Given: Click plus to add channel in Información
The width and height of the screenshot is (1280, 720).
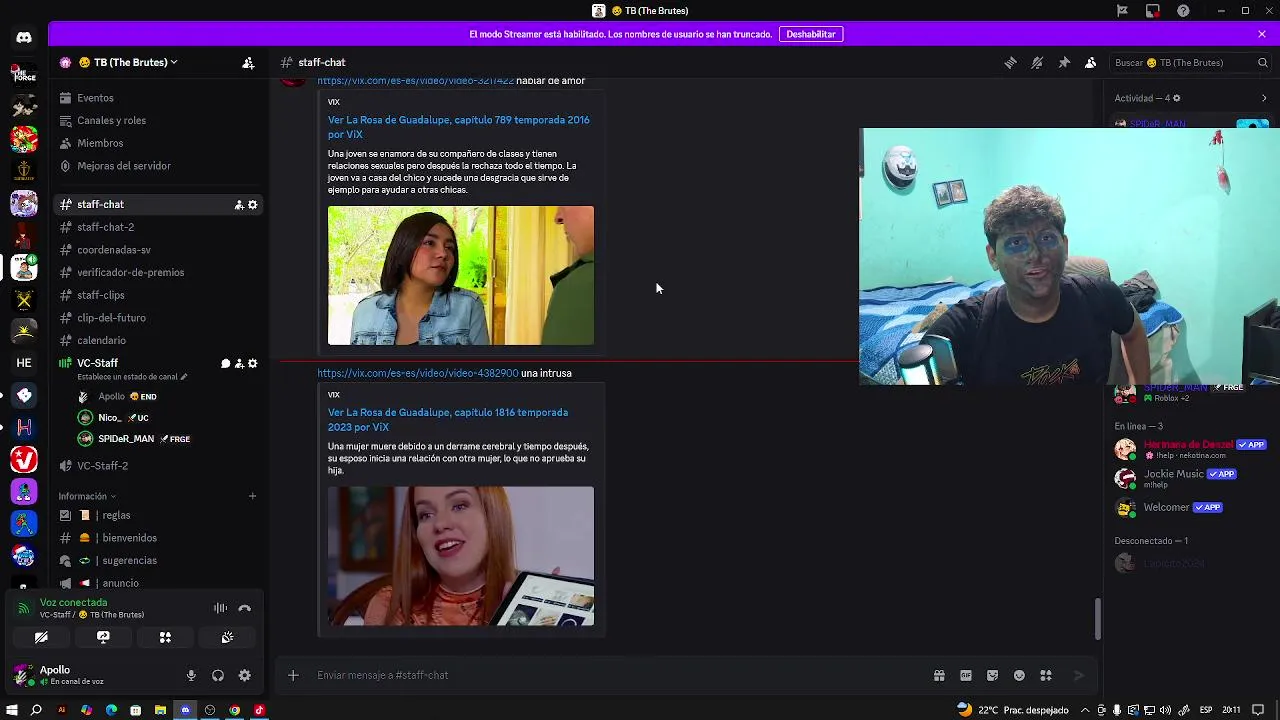Looking at the screenshot, I should pos(252,496).
